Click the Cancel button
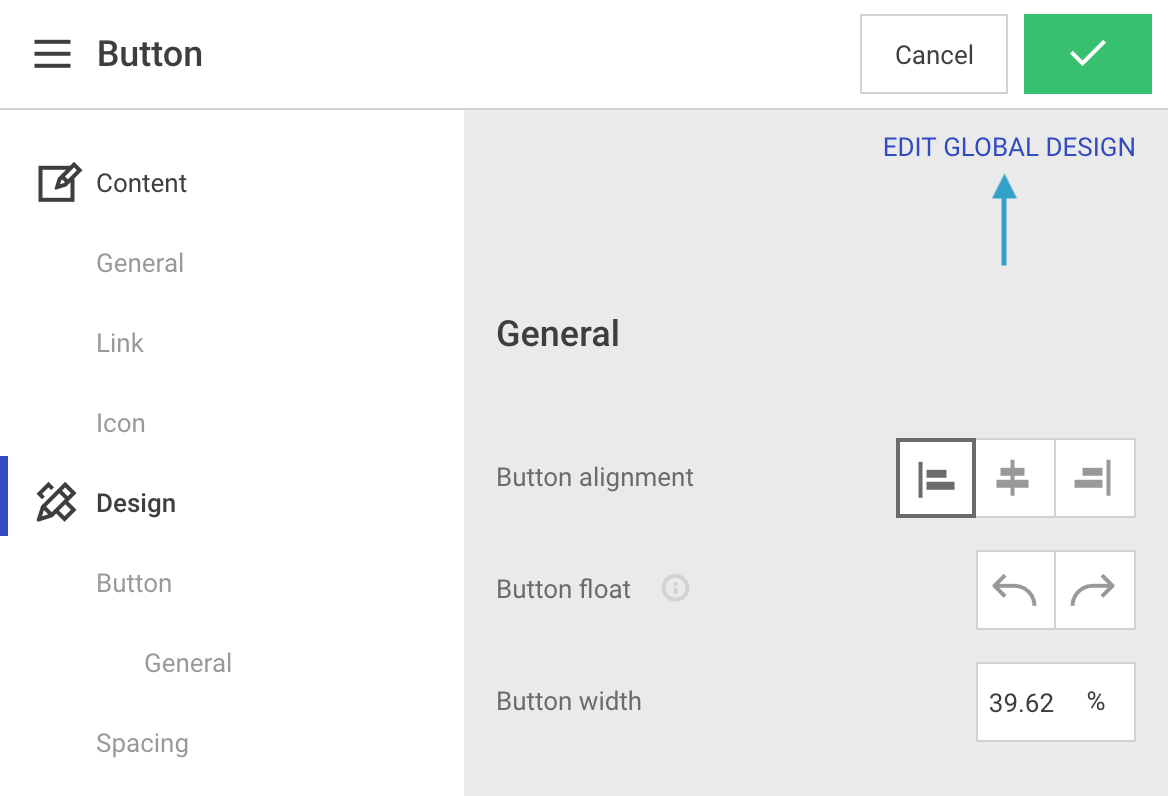This screenshot has width=1168, height=796. pyautogui.click(x=933, y=54)
